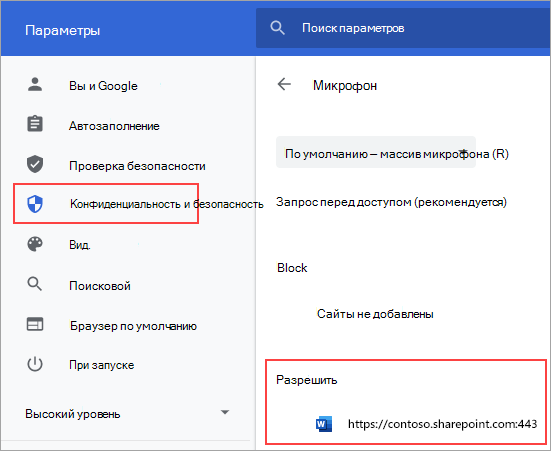
Task: Click the Сайты не добавлены text
Action: click(x=375, y=314)
